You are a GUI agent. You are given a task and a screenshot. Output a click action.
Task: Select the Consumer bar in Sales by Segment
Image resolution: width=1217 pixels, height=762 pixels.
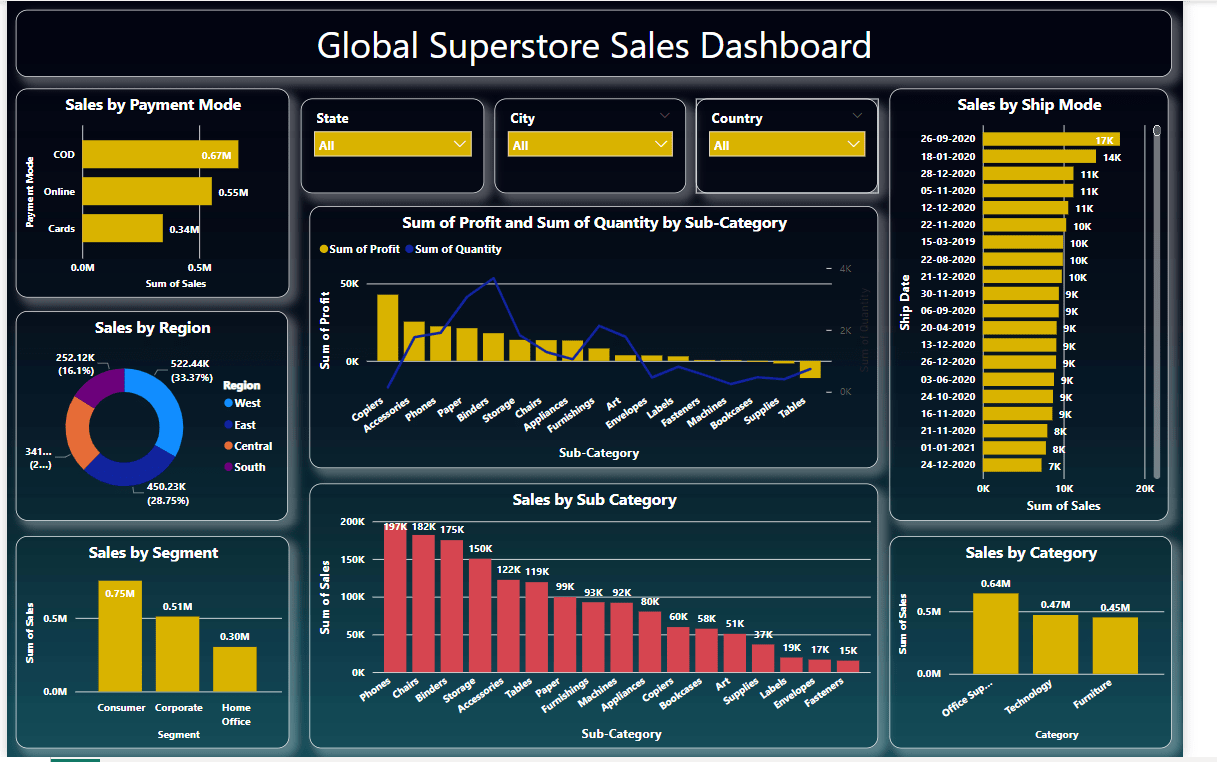(120, 640)
